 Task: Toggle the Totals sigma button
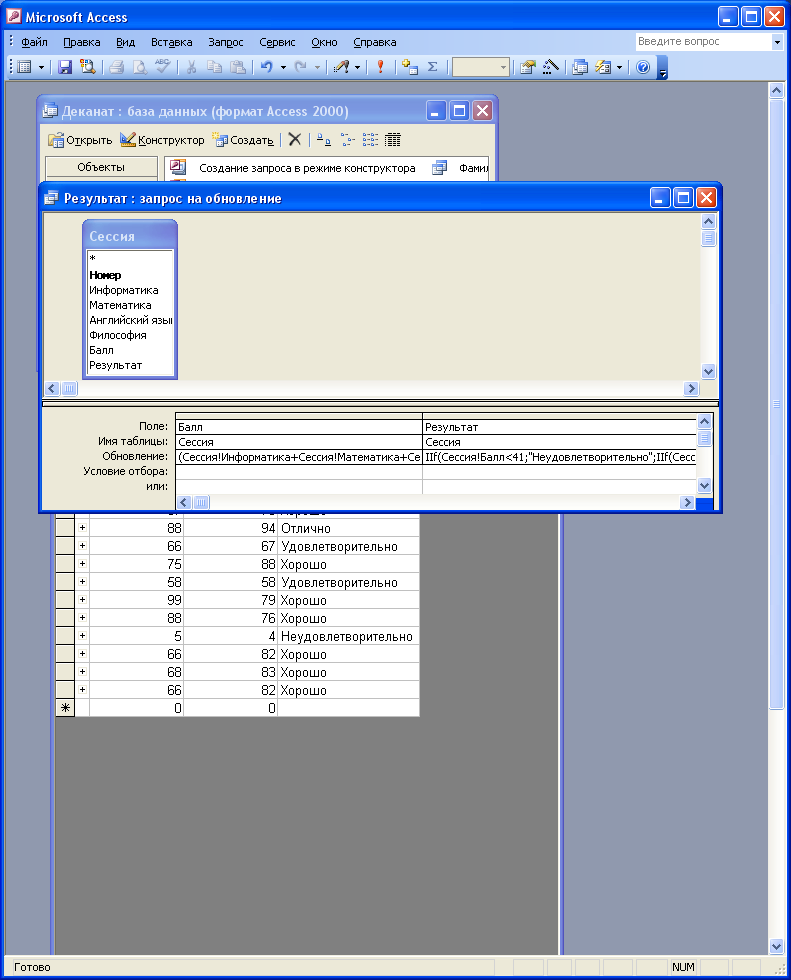click(x=432, y=67)
